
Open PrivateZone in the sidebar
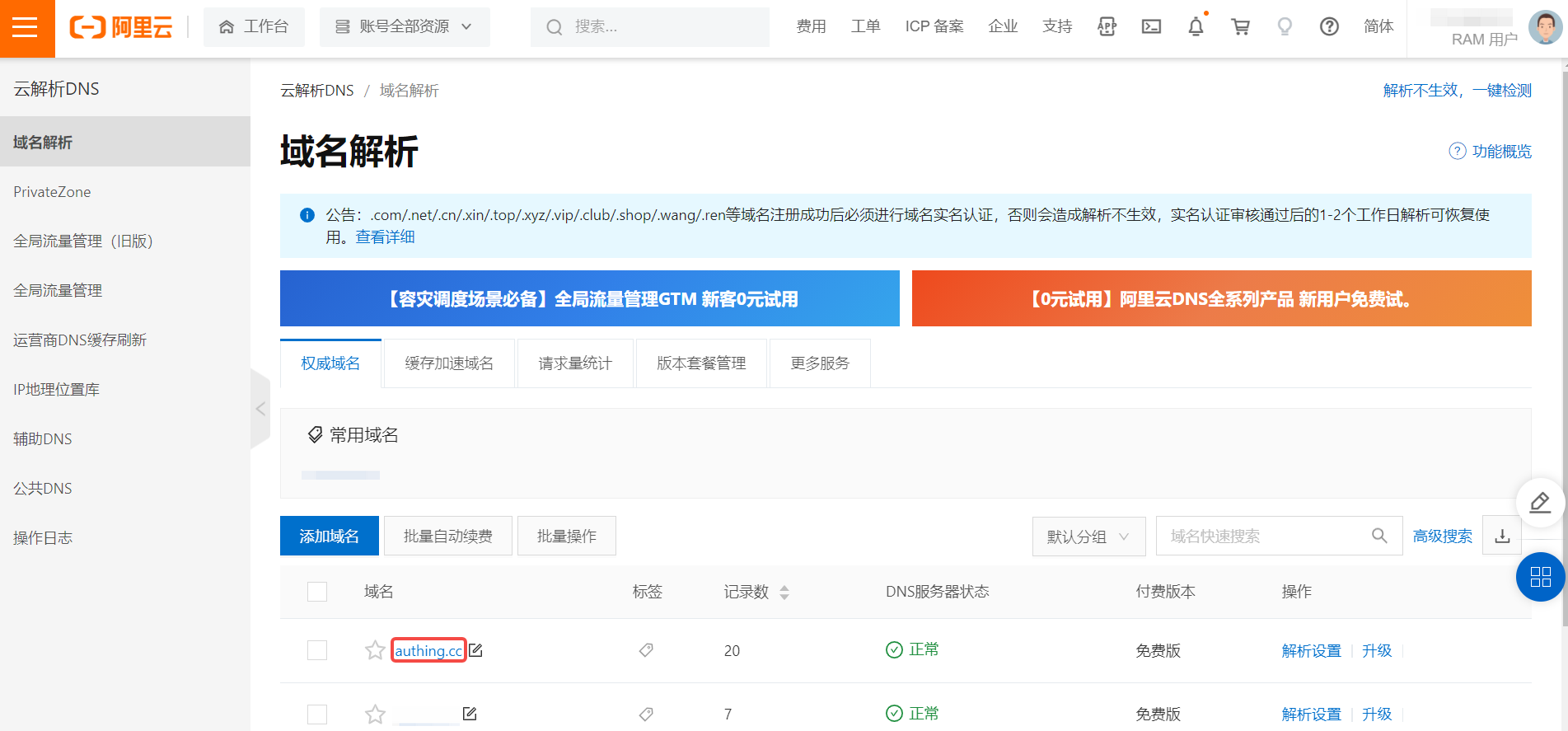[x=52, y=192]
